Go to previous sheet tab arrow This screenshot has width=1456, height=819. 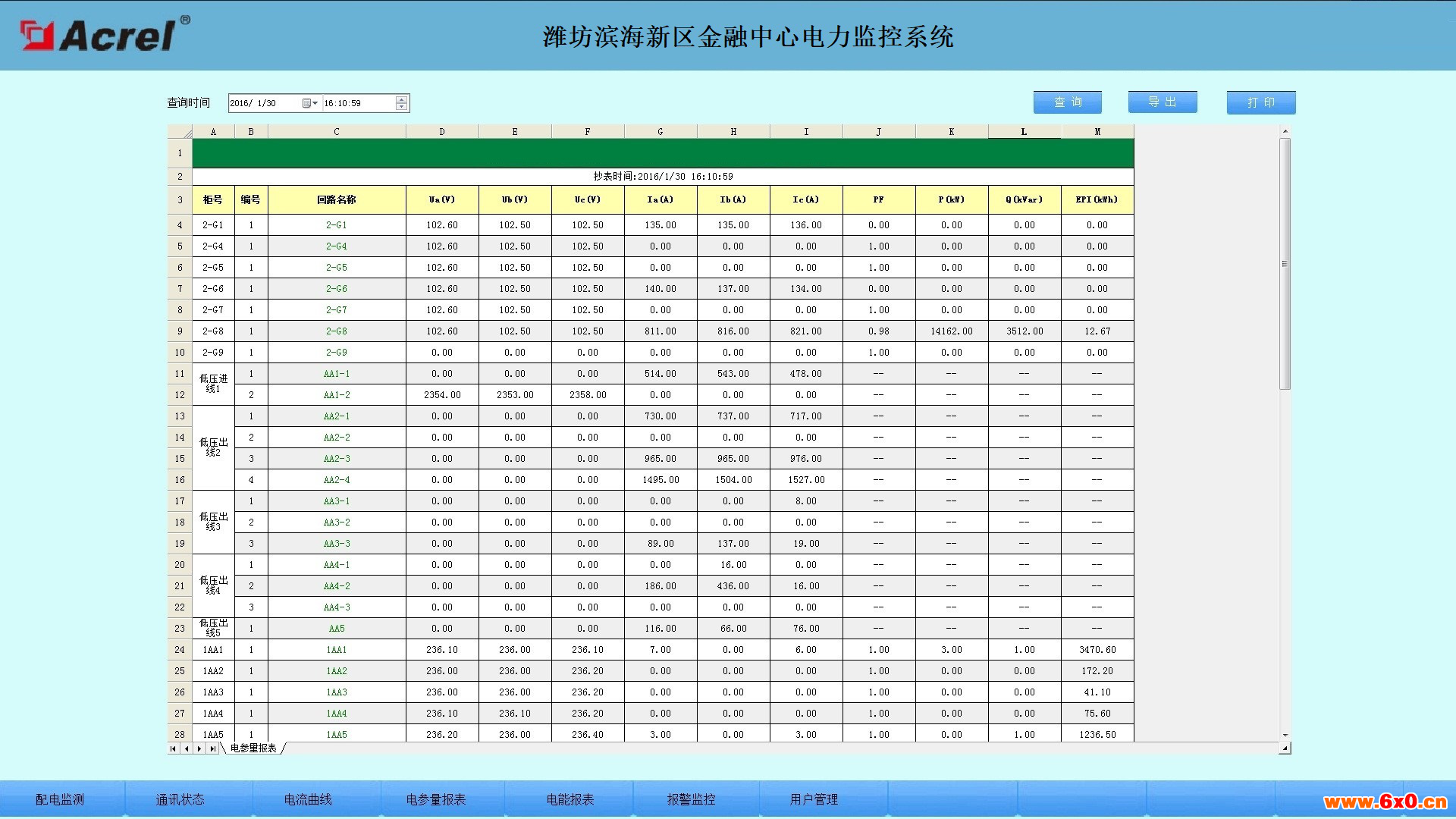(187, 748)
